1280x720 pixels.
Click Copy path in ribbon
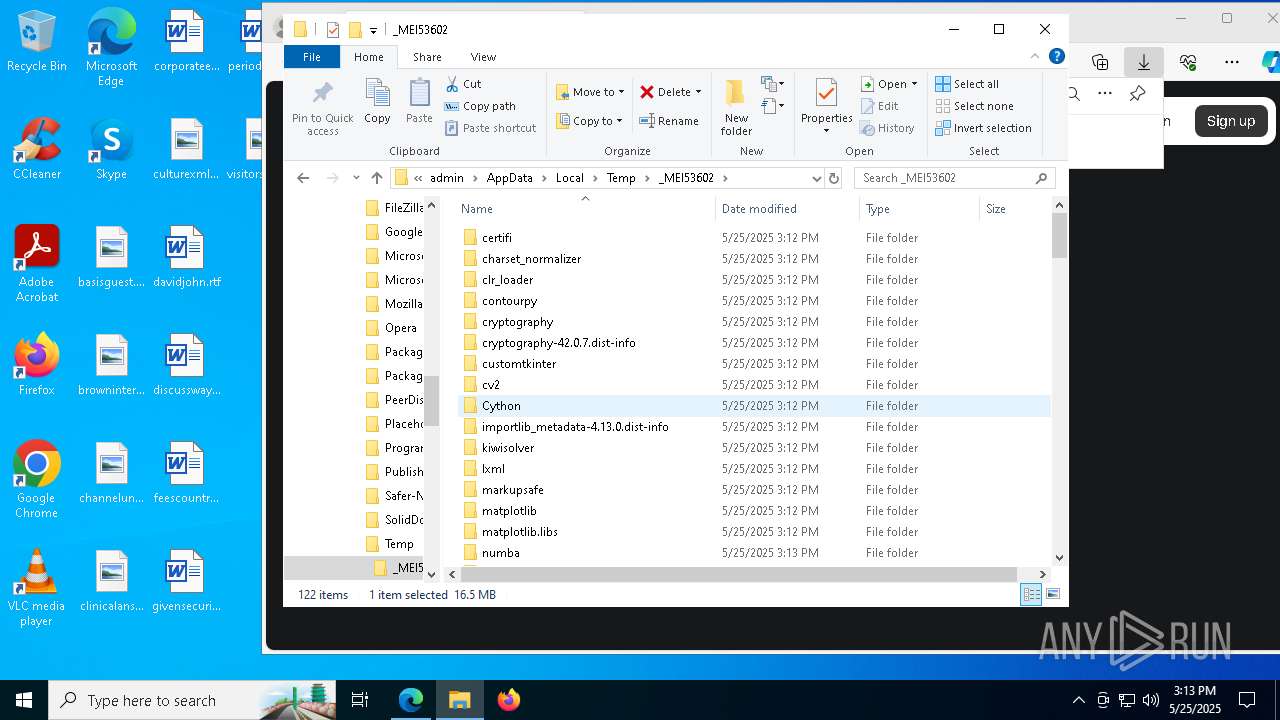click(480, 106)
